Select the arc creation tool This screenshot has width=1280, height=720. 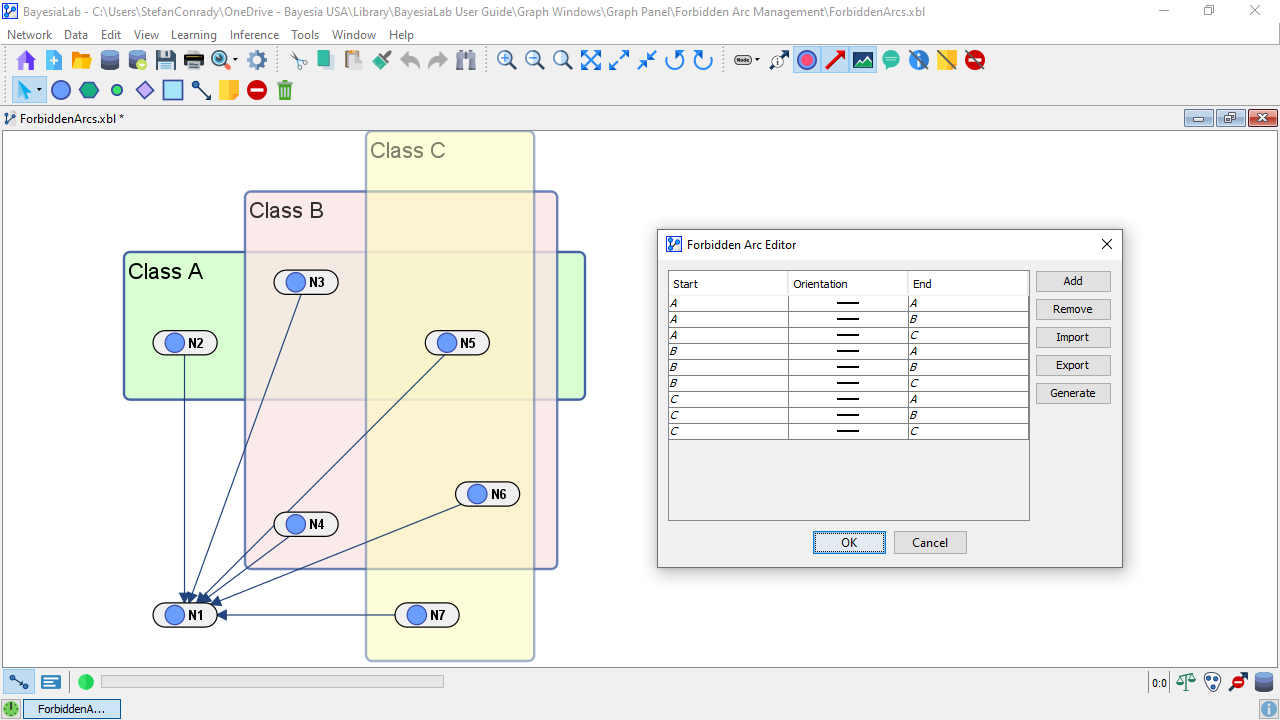[201, 90]
